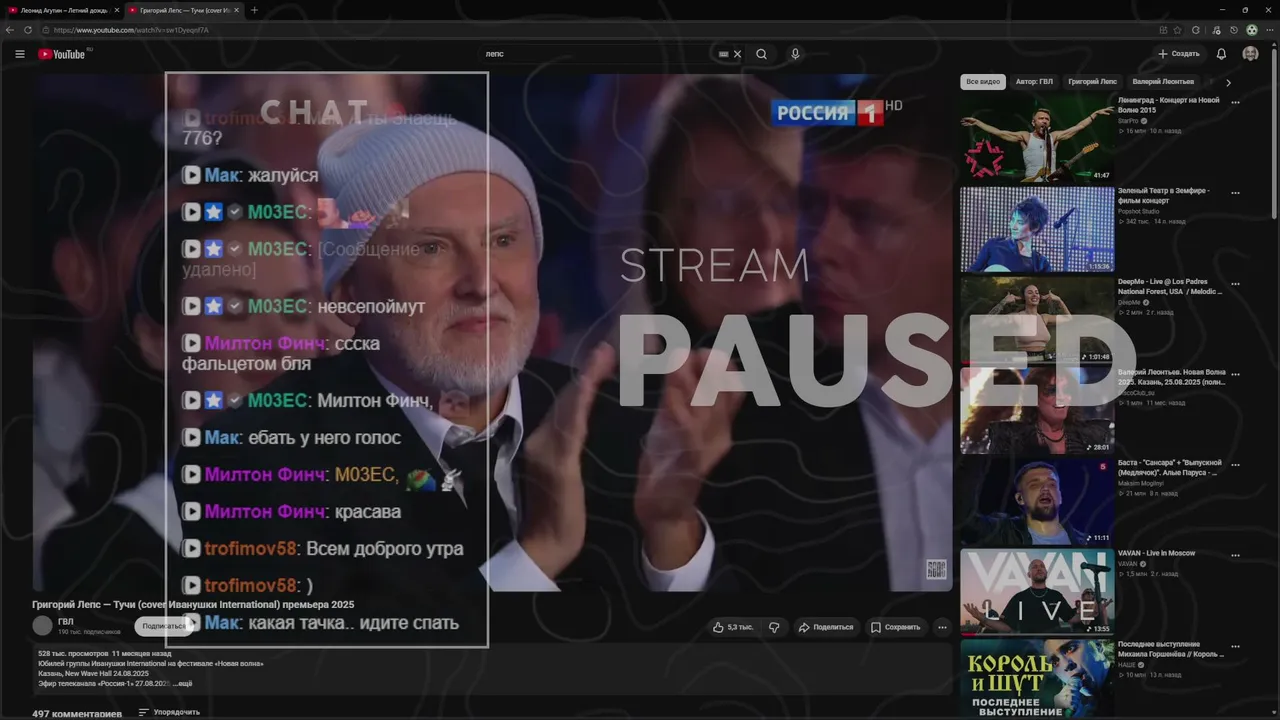This screenshot has height=720, width=1280.
Task: Close the Леонид Агутин tab
Action: (x=116, y=10)
